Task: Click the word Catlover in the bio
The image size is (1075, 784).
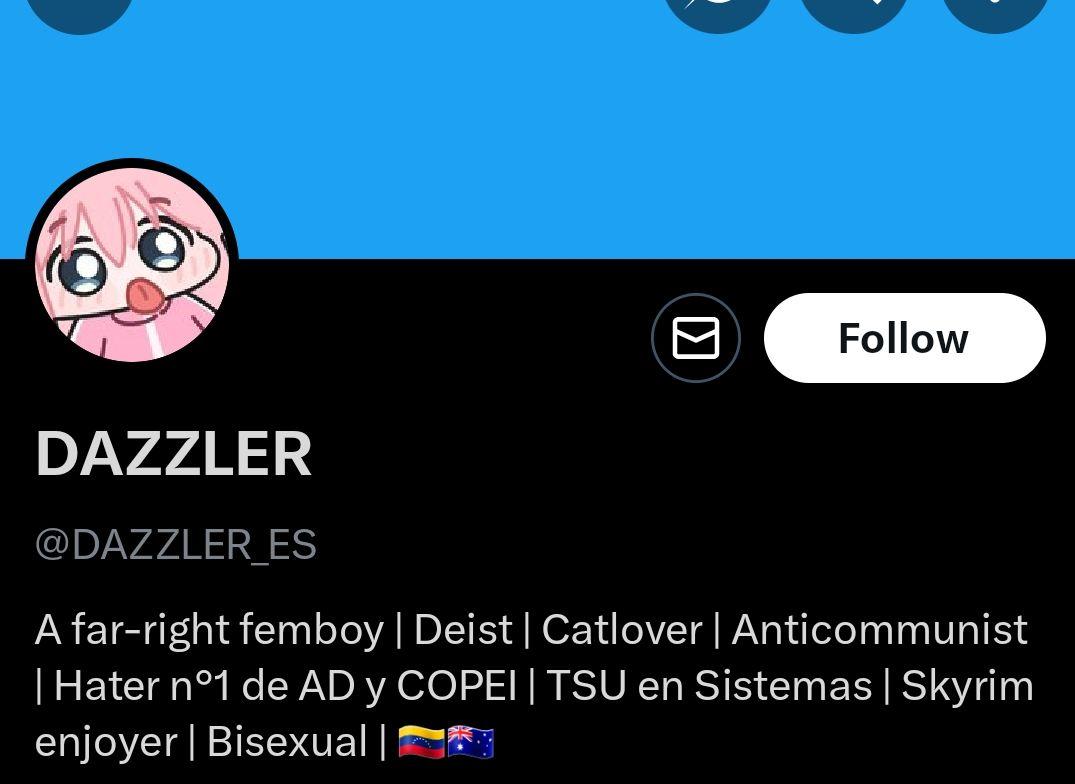Action: [x=622, y=629]
